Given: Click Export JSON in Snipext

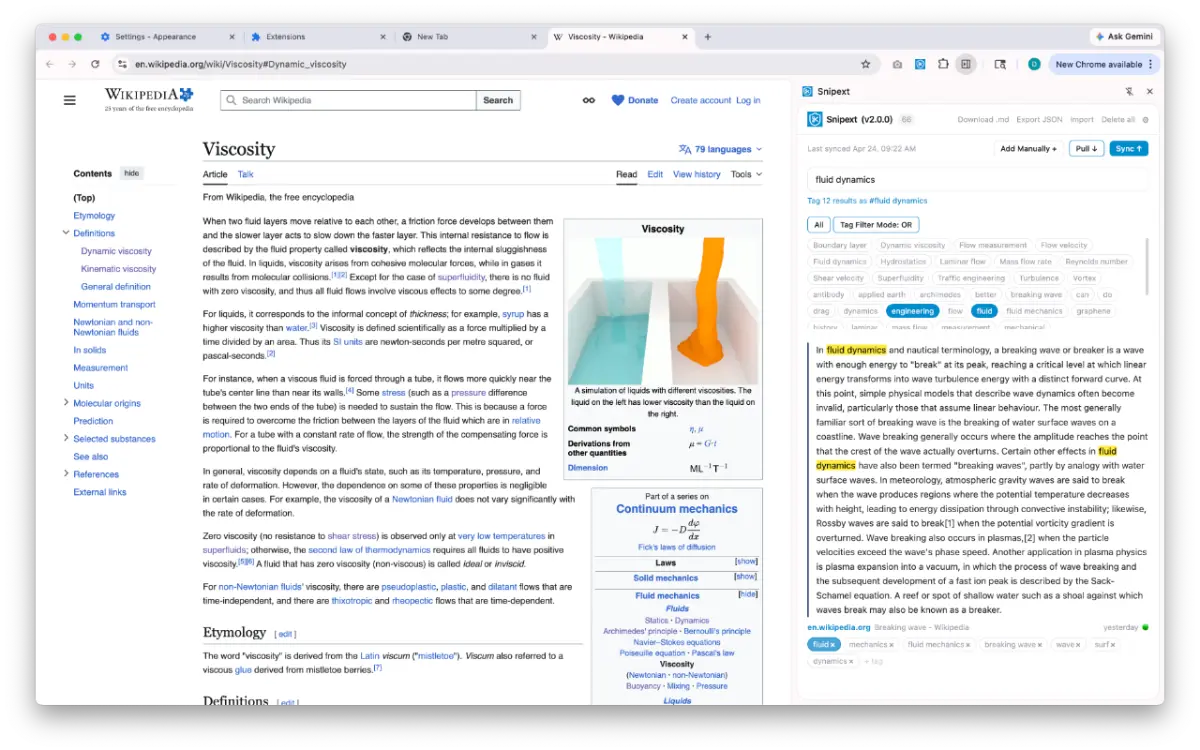Looking at the screenshot, I should (x=1039, y=120).
